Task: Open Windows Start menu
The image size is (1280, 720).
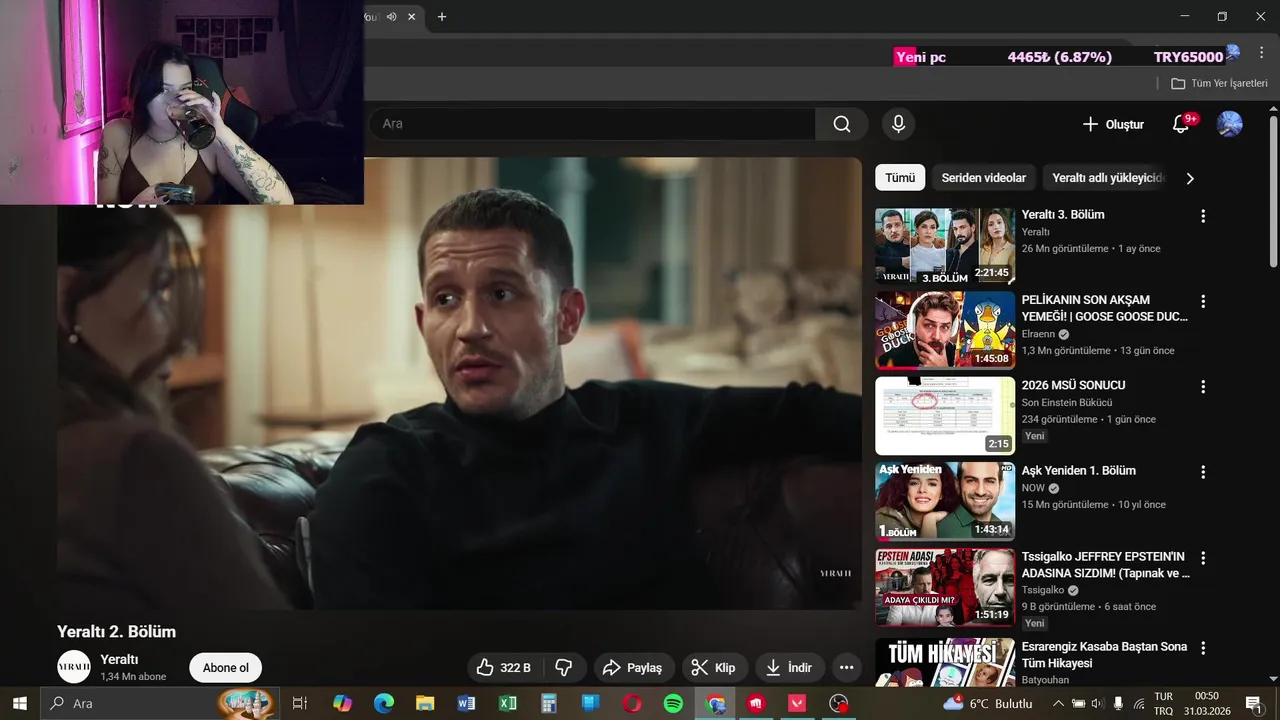Action: 19,703
